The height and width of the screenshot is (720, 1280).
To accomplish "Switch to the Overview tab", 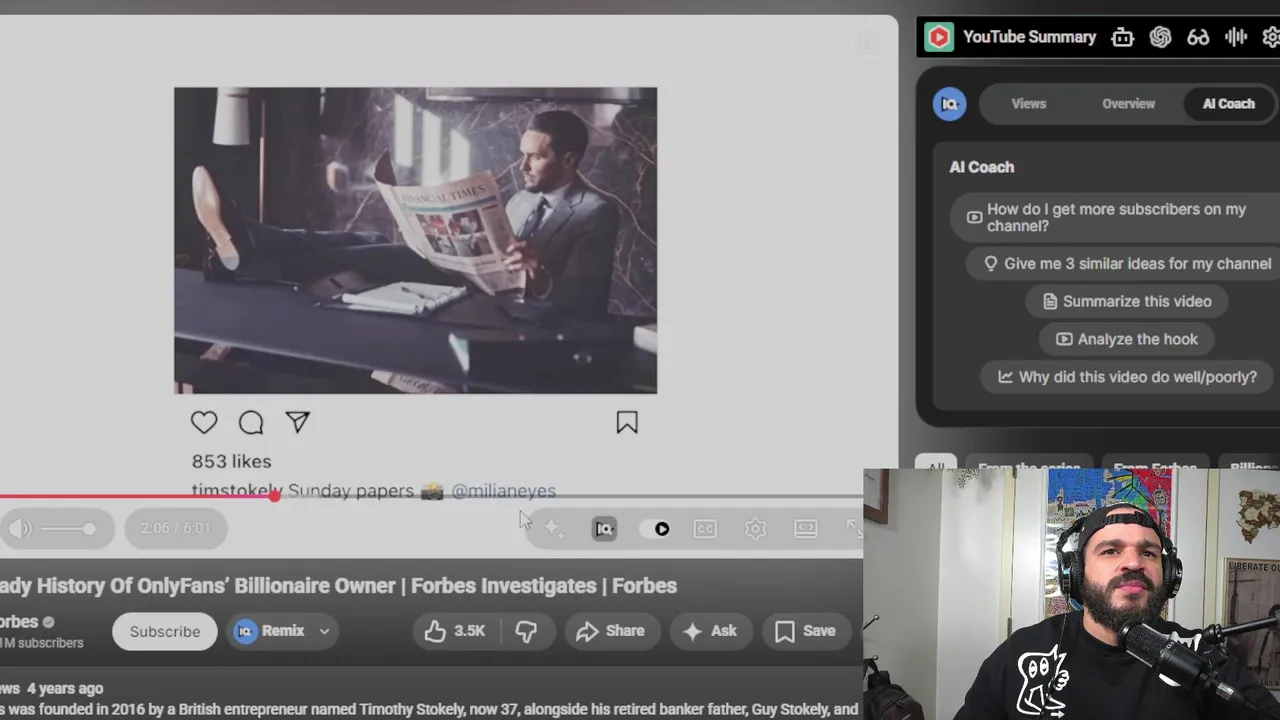I will [1128, 104].
